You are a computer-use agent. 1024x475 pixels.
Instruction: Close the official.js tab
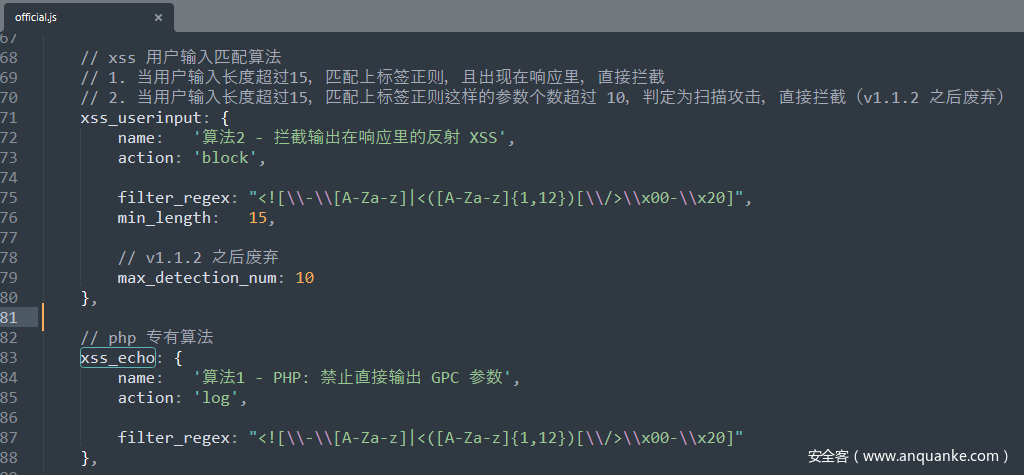click(x=159, y=17)
